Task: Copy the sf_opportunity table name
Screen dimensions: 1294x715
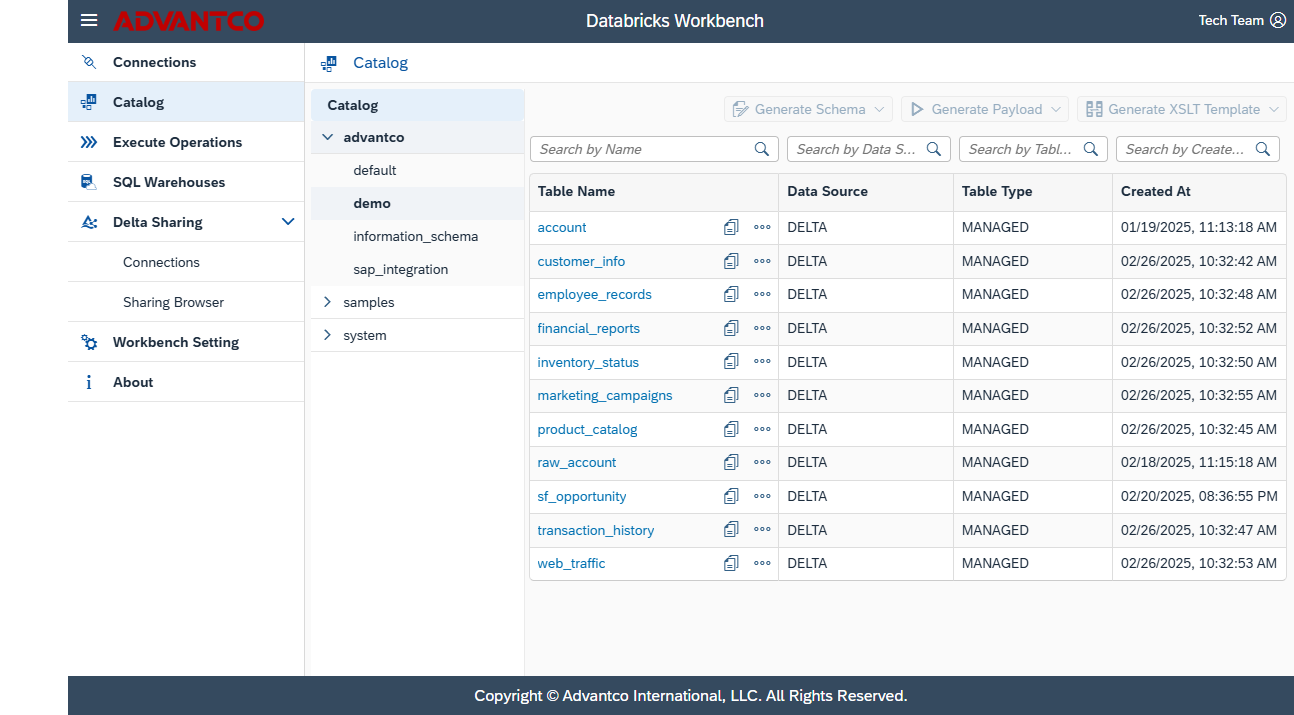Action: pyautogui.click(x=731, y=496)
